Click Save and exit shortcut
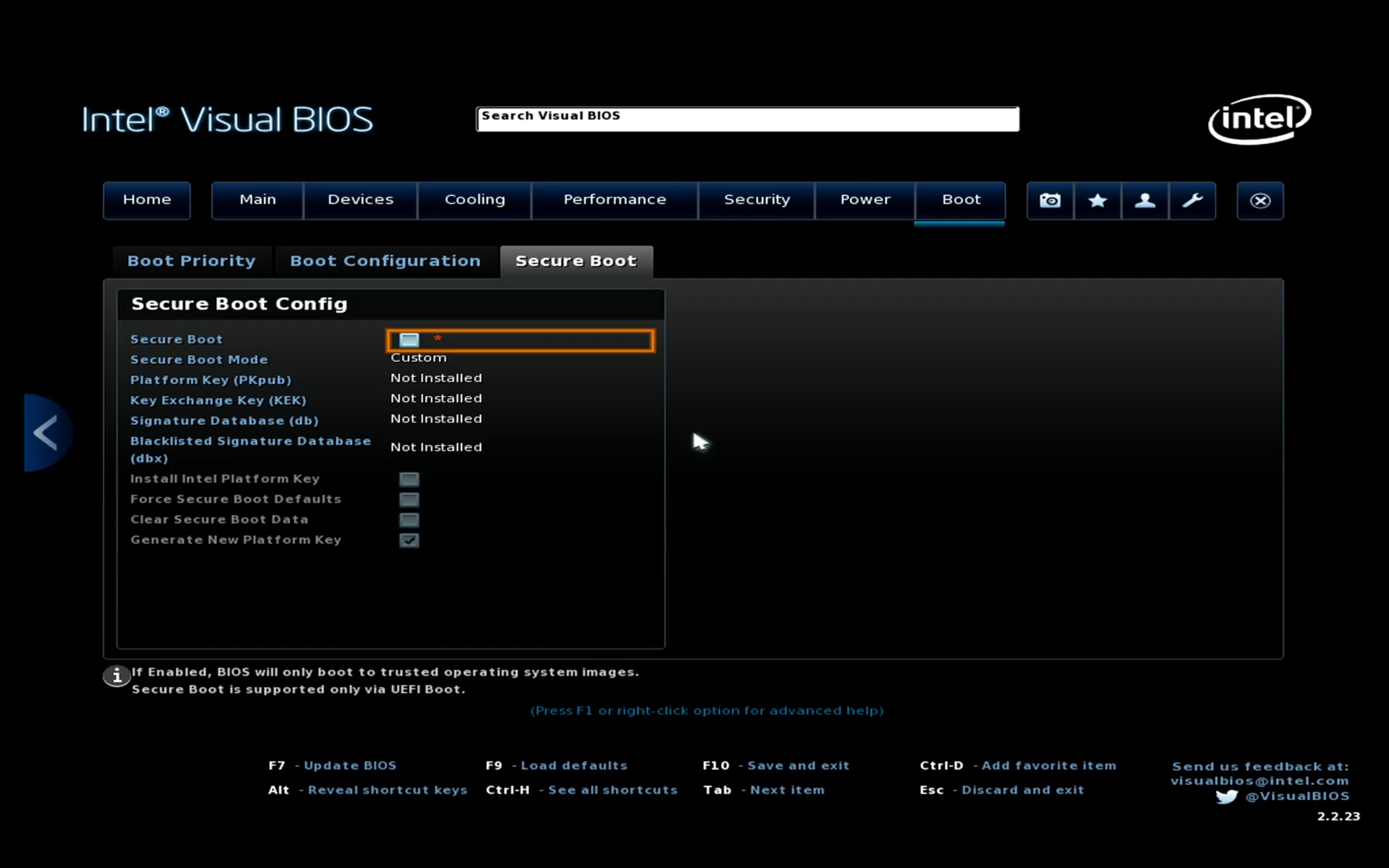 point(798,766)
